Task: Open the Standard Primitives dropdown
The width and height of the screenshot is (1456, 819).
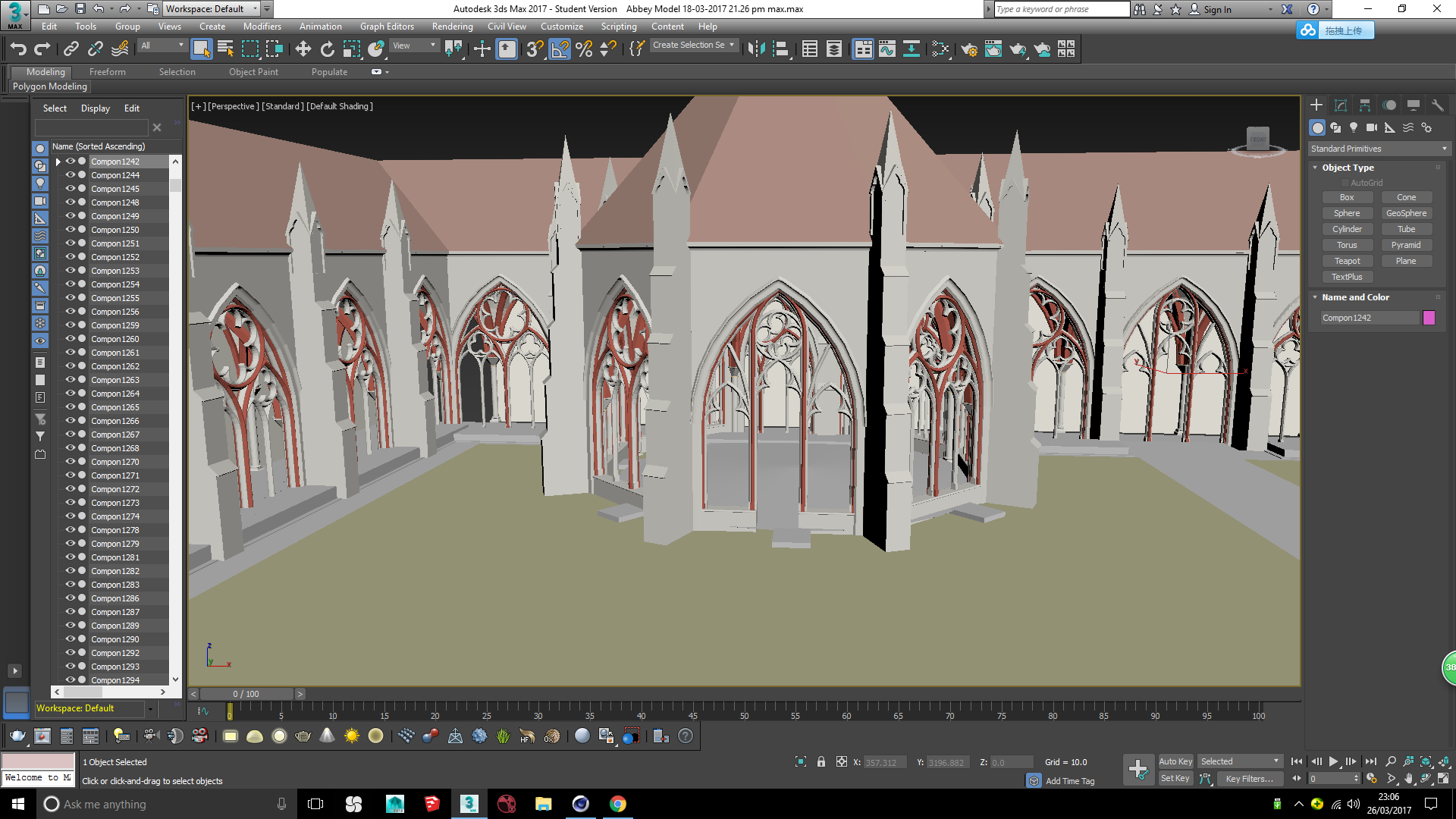Action: 1379,149
